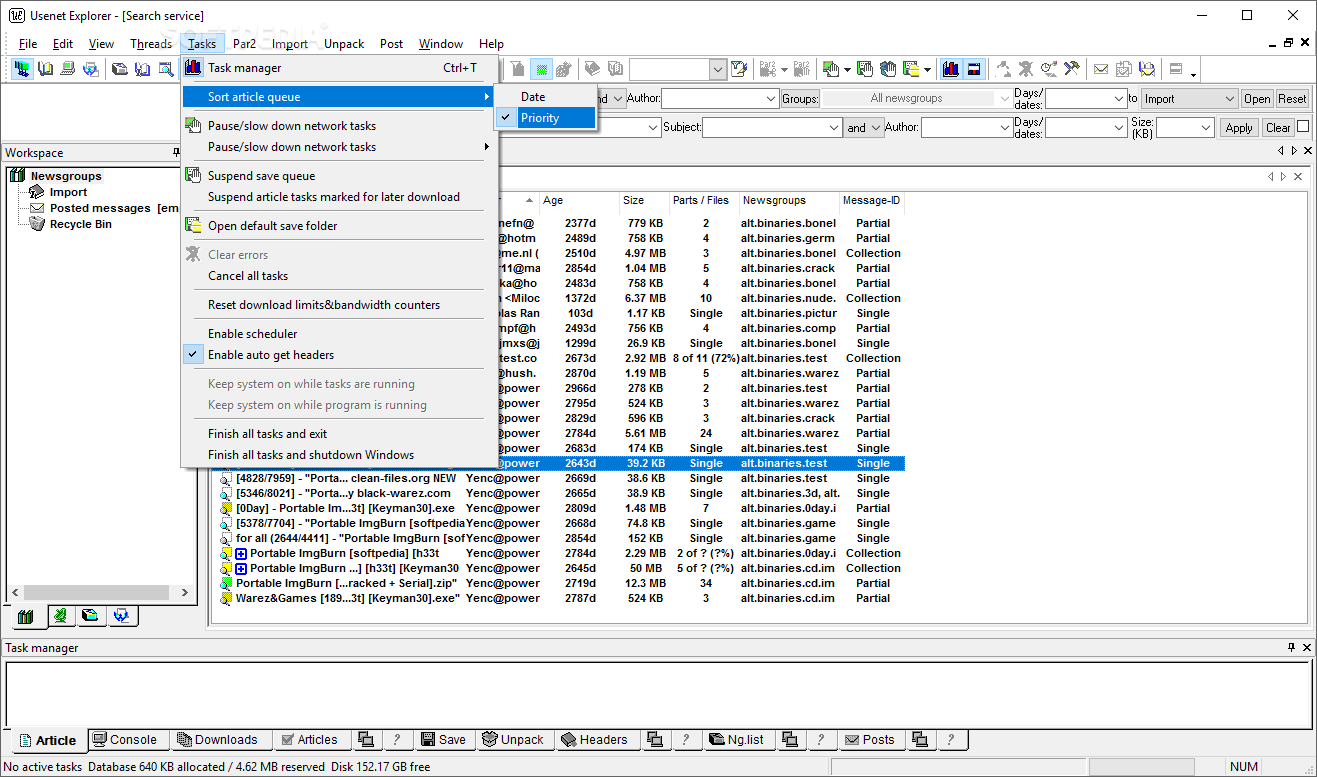Click Reset download limits&bandwidth counters

pos(339,304)
